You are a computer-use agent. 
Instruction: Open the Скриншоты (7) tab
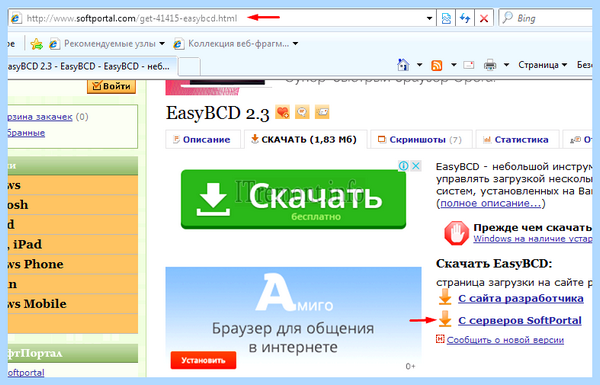click(x=421, y=140)
